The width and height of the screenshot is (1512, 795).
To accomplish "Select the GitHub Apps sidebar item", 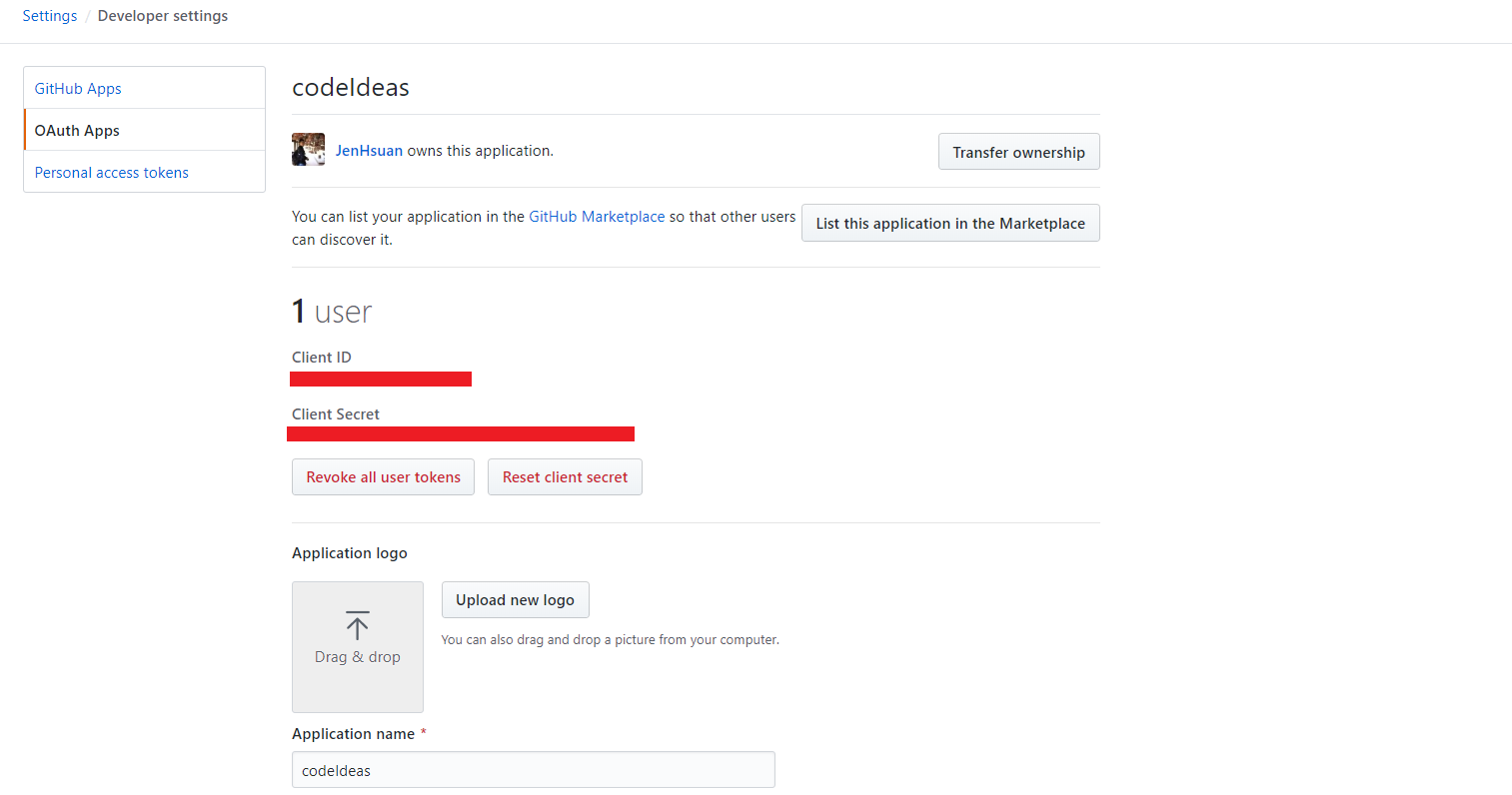I will [x=78, y=88].
